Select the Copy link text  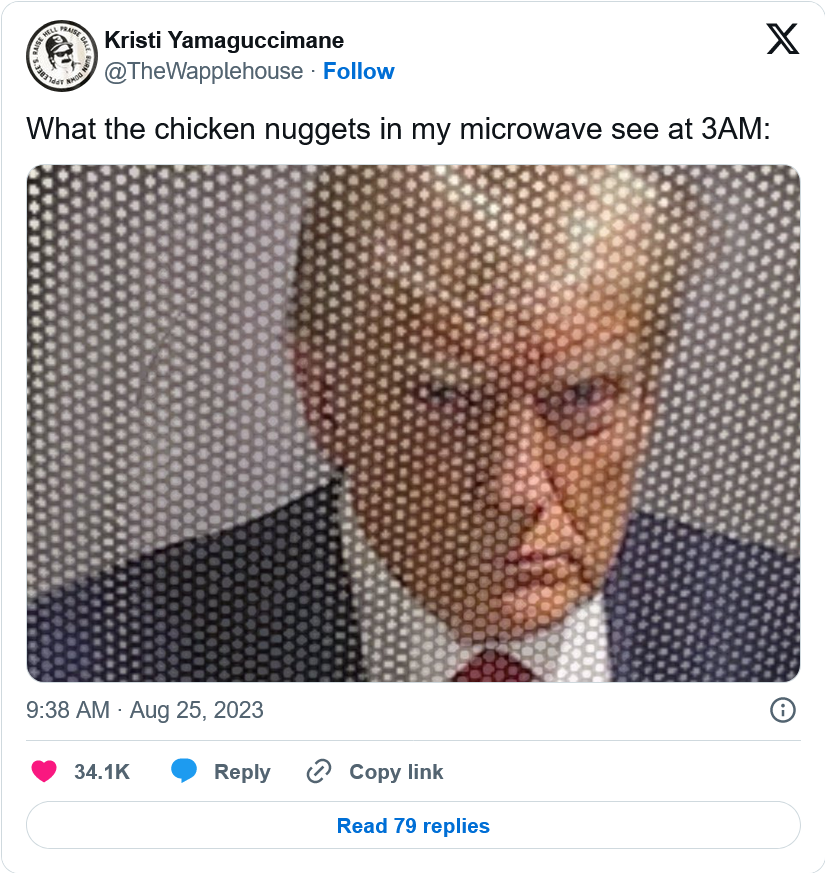coord(396,772)
